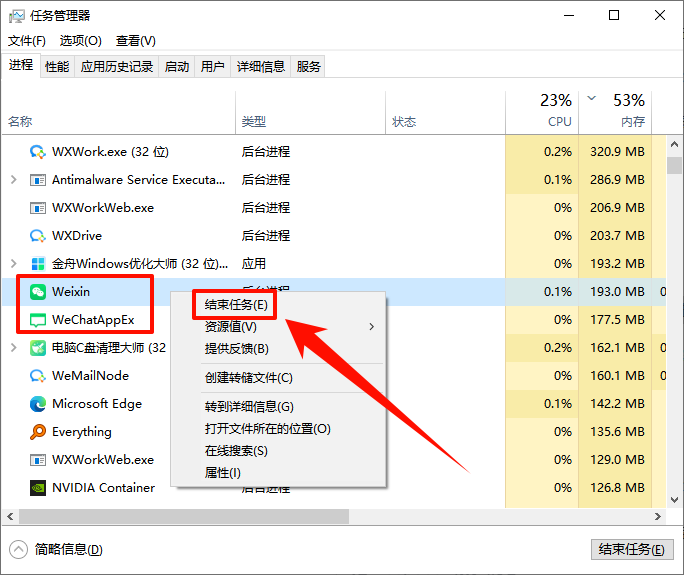Select the Microsoft Edge process name
This screenshot has height=575, width=684.
point(97,404)
